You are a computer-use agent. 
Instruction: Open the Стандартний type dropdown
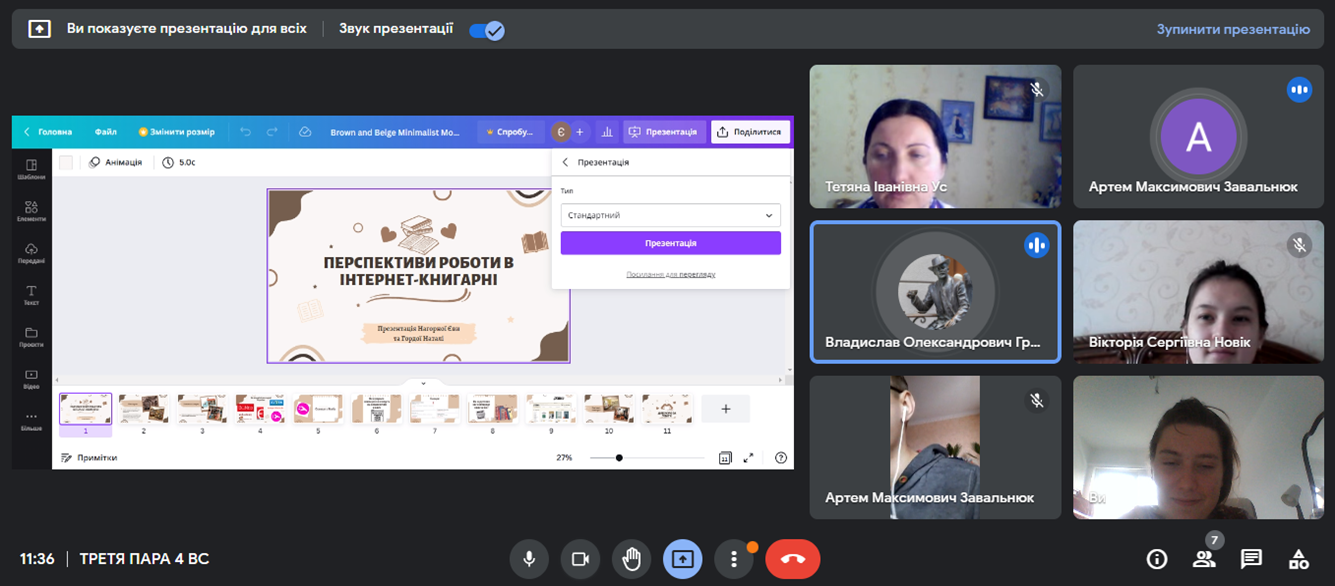[670, 215]
